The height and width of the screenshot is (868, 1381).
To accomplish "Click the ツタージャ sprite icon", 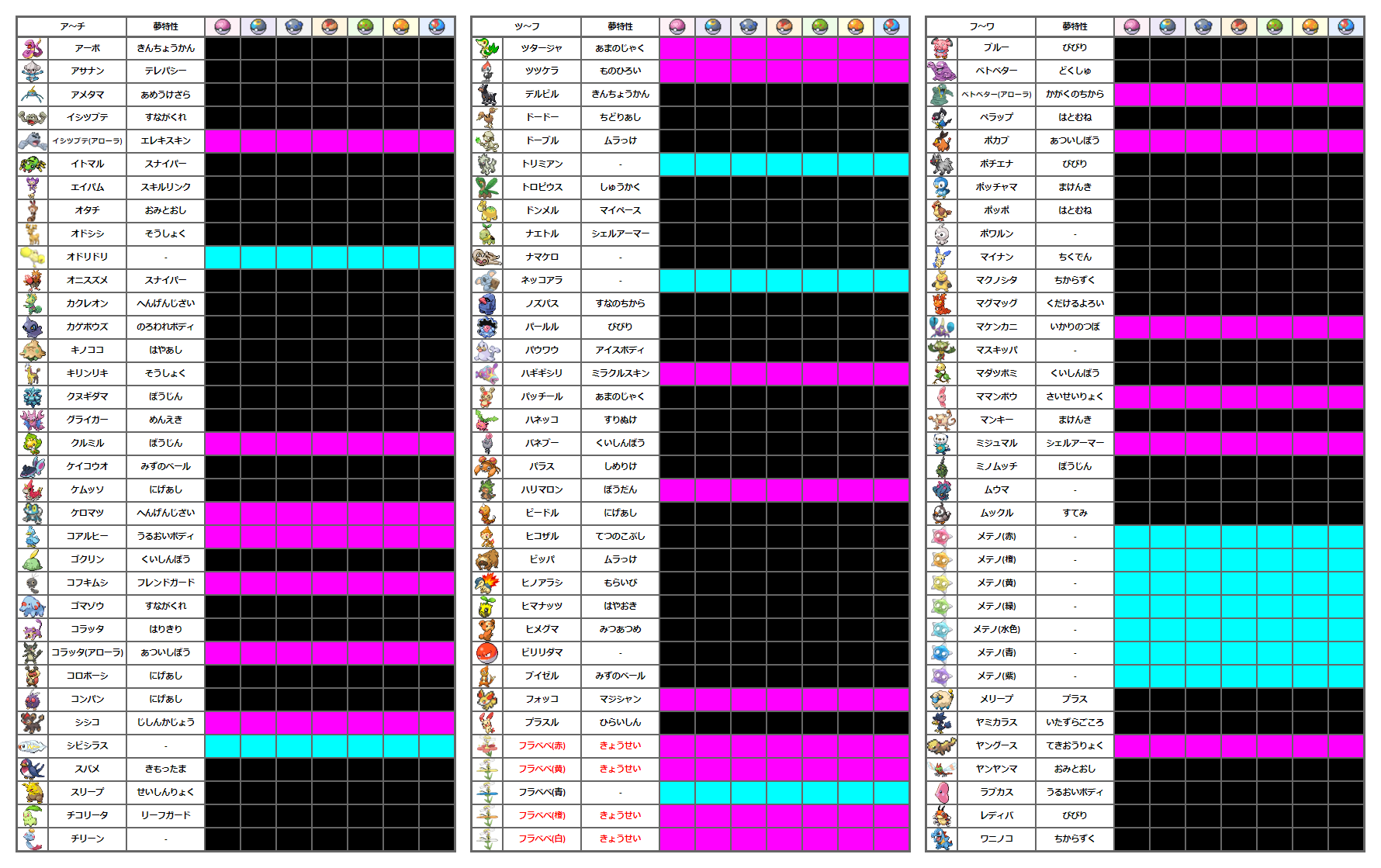I will [487, 48].
